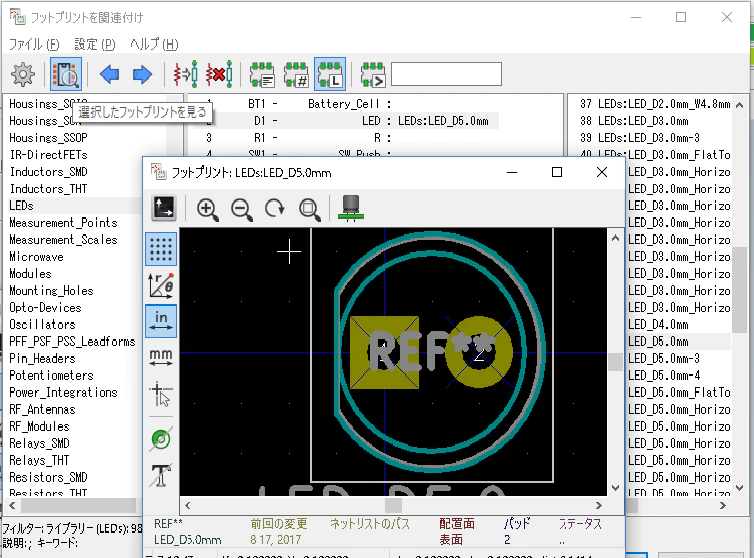The height and width of the screenshot is (558, 754).
Task: Open the ファイル (F) menu
Action: click(x=34, y=44)
